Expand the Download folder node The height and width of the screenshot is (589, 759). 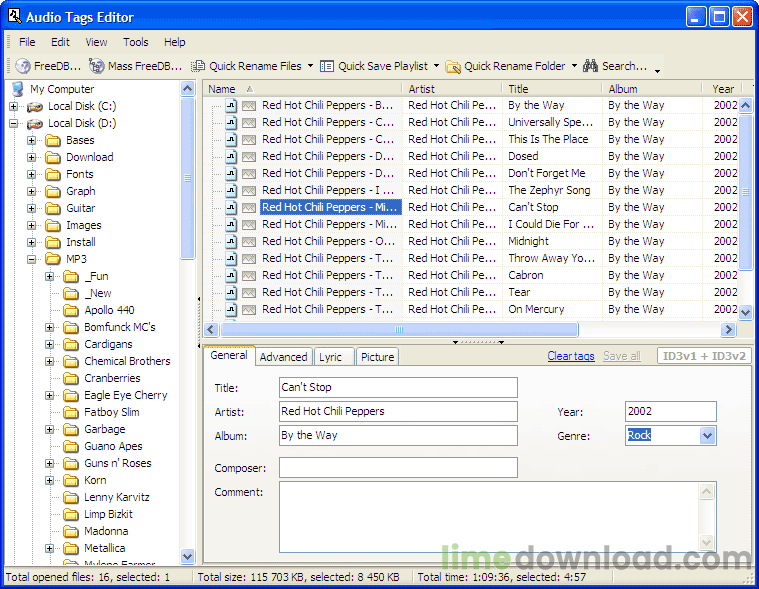click(31, 158)
